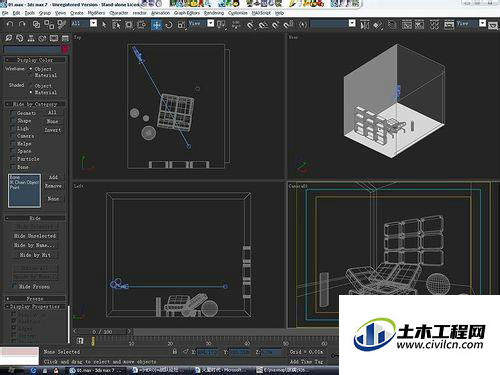This screenshot has height=375, width=500.
Task: Select Shaded Object radio button
Action: click(31, 85)
